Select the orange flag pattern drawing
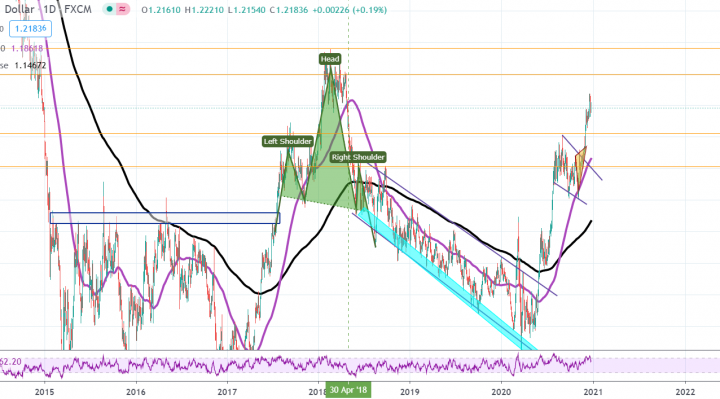Image resolution: width=720 pixels, height=399 pixels. pos(580,165)
